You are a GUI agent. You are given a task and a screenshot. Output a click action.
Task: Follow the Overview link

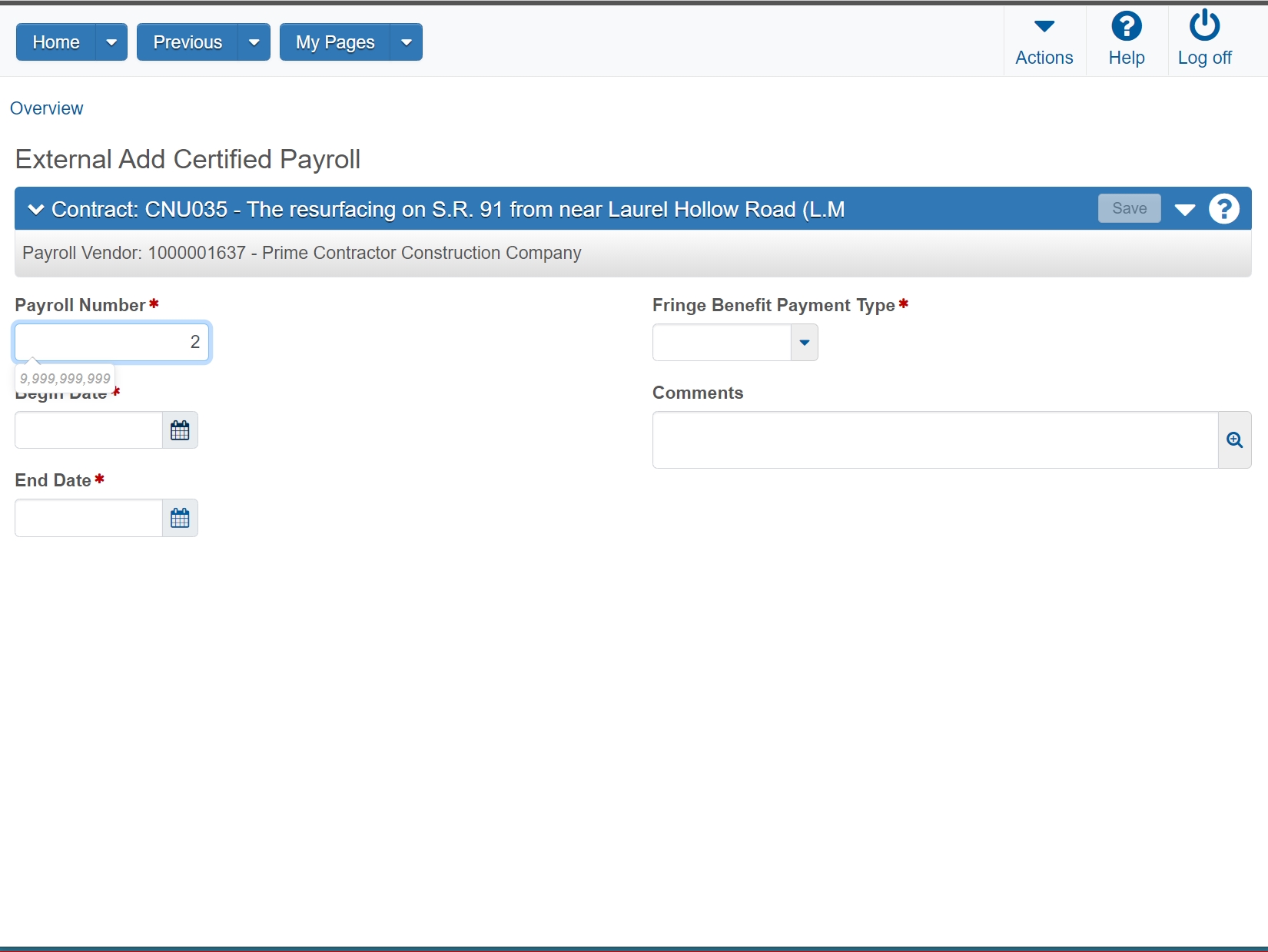pos(46,108)
